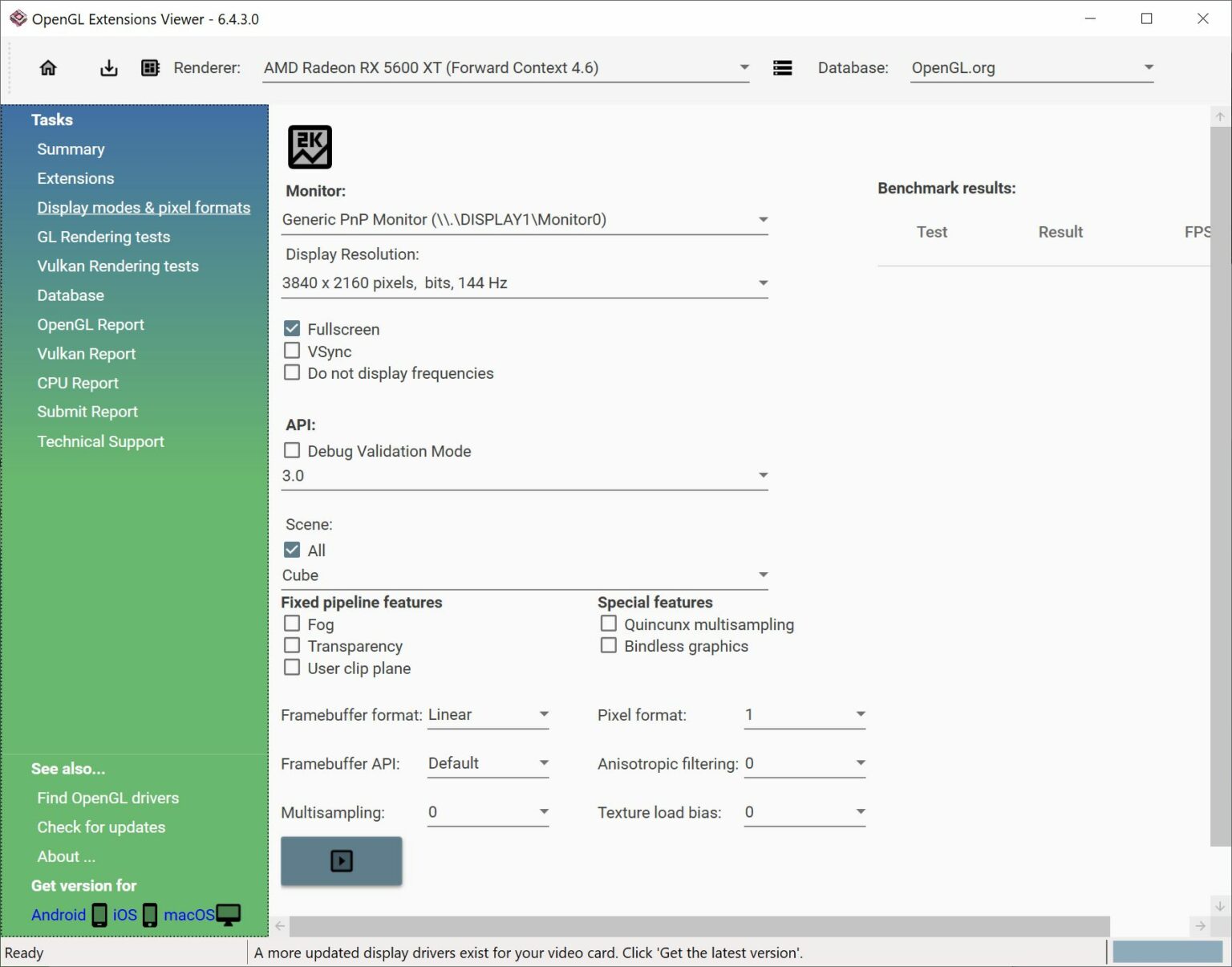Open the OpenGL Report
The height and width of the screenshot is (967, 1232).
91,324
